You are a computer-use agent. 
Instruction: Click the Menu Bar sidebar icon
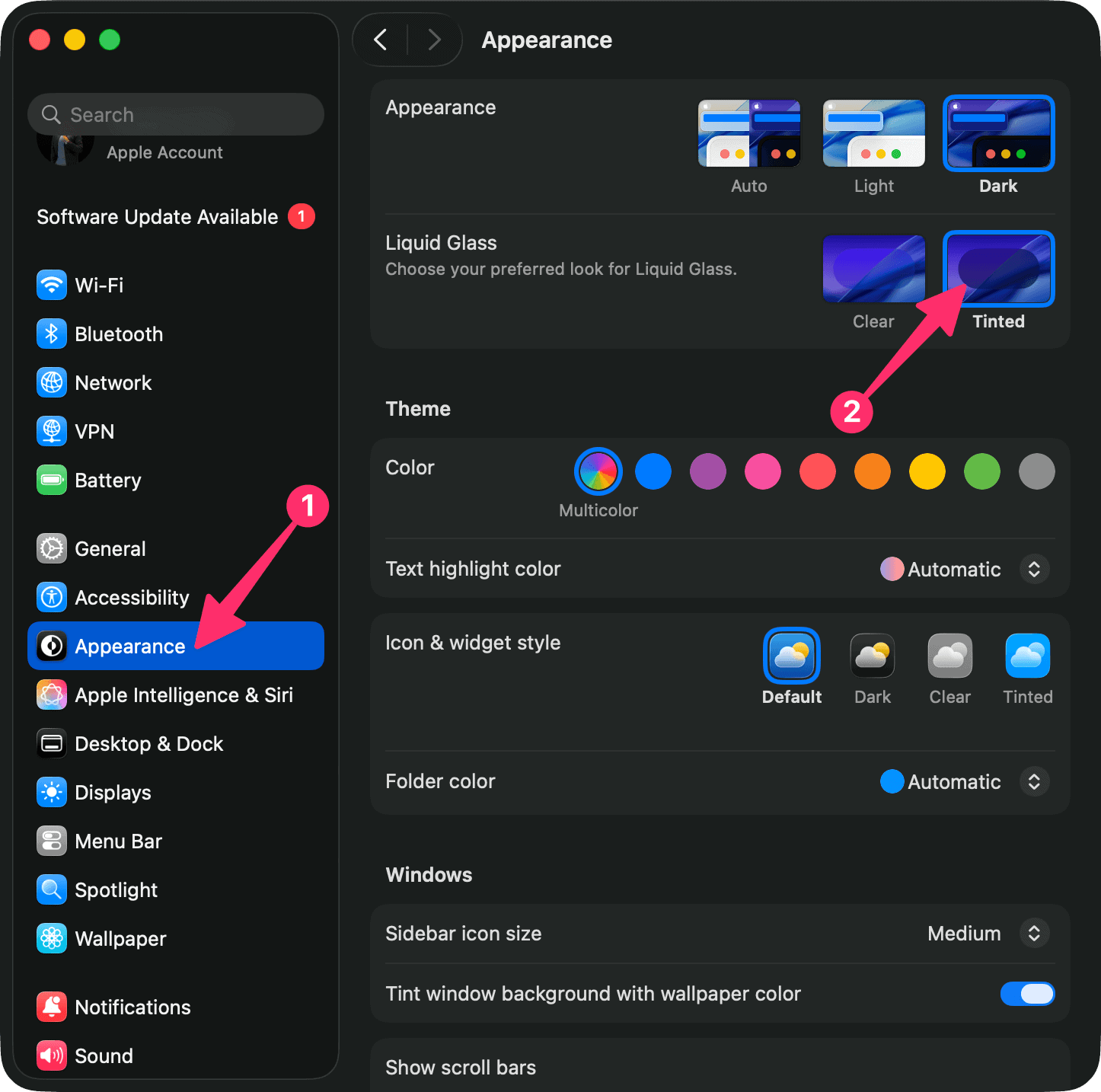click(52, 841)
